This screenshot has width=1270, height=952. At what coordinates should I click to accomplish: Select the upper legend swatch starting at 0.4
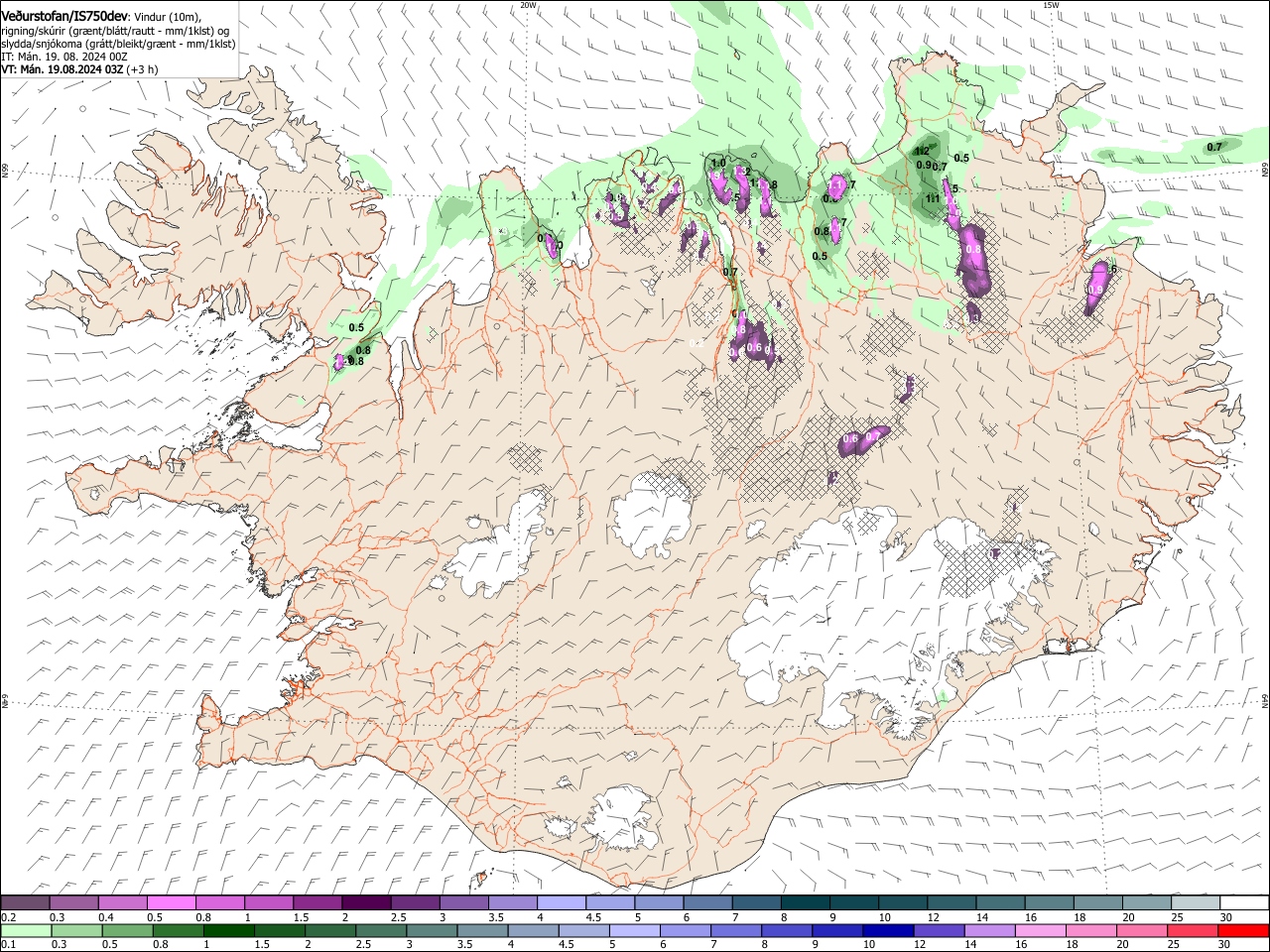(122, 902)
